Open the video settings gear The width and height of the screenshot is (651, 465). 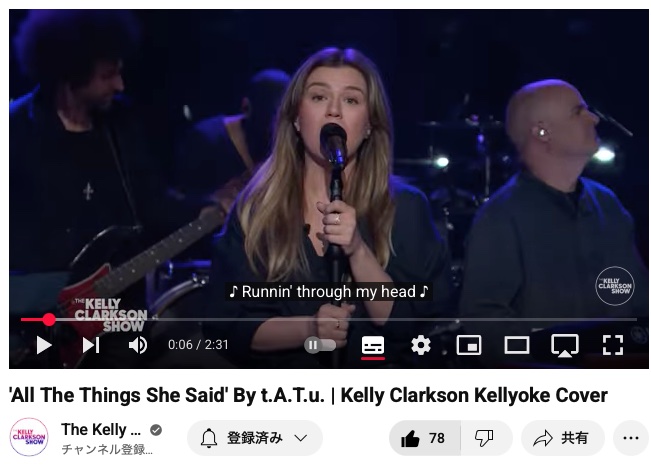(421, 345)
